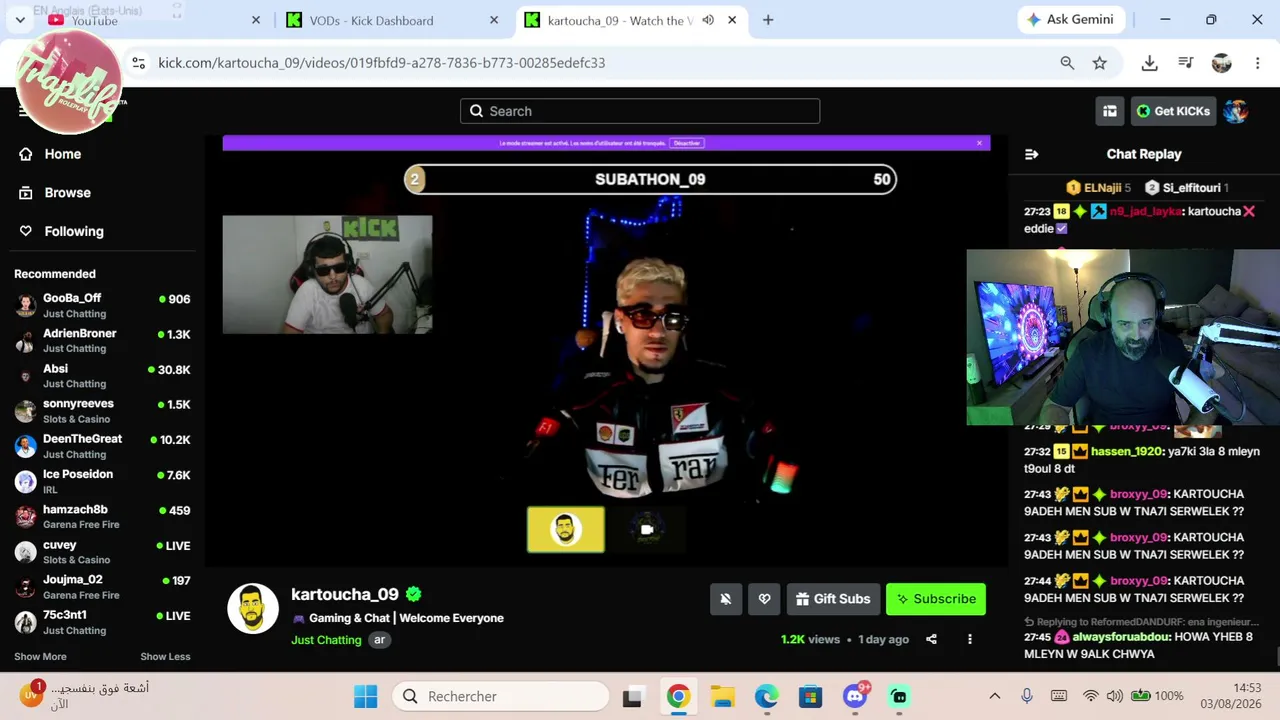1280x720 pixels.
Task: Click the Windows Rechercher search box
Action: [x=499, y=696]
